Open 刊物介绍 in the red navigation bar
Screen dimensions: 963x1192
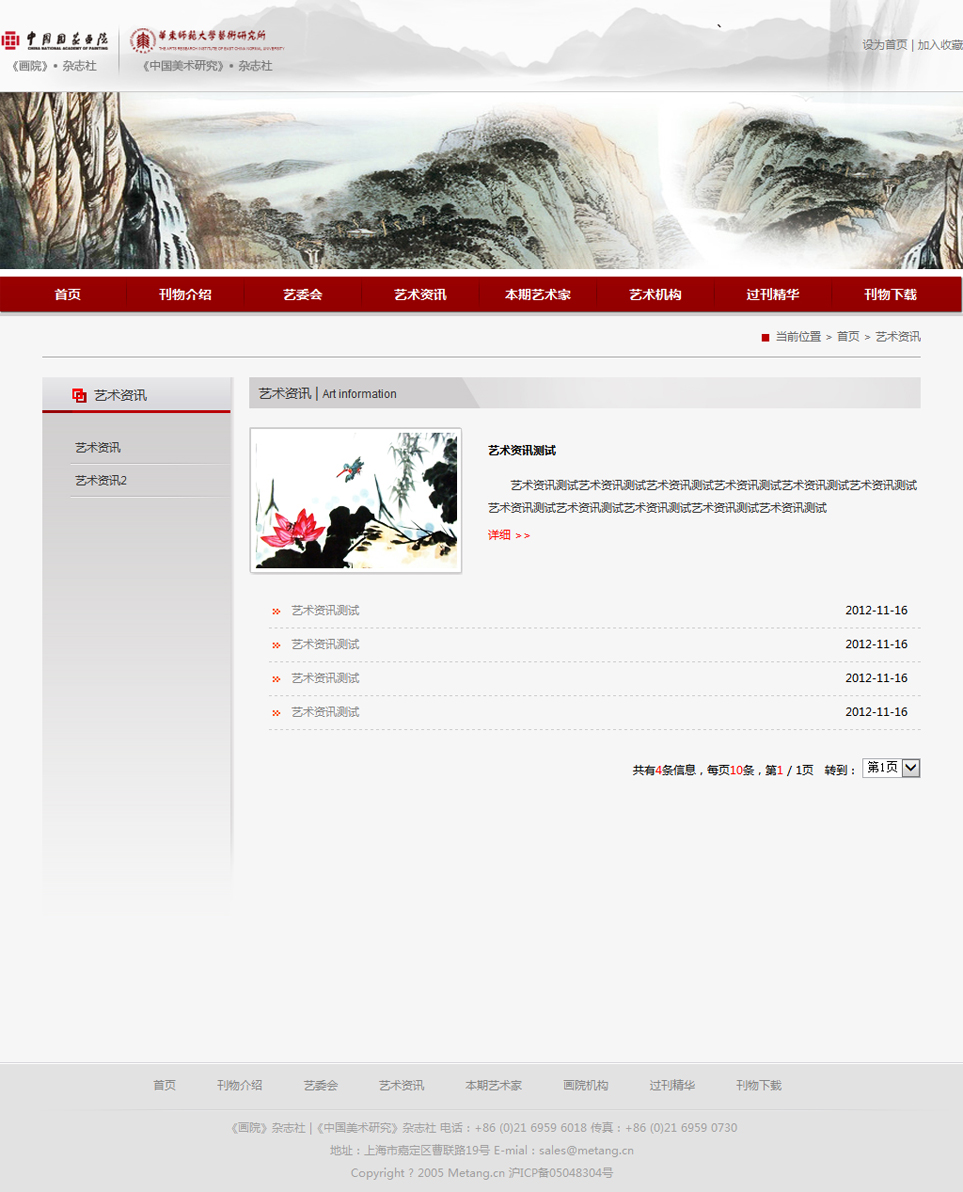(185, 295)
